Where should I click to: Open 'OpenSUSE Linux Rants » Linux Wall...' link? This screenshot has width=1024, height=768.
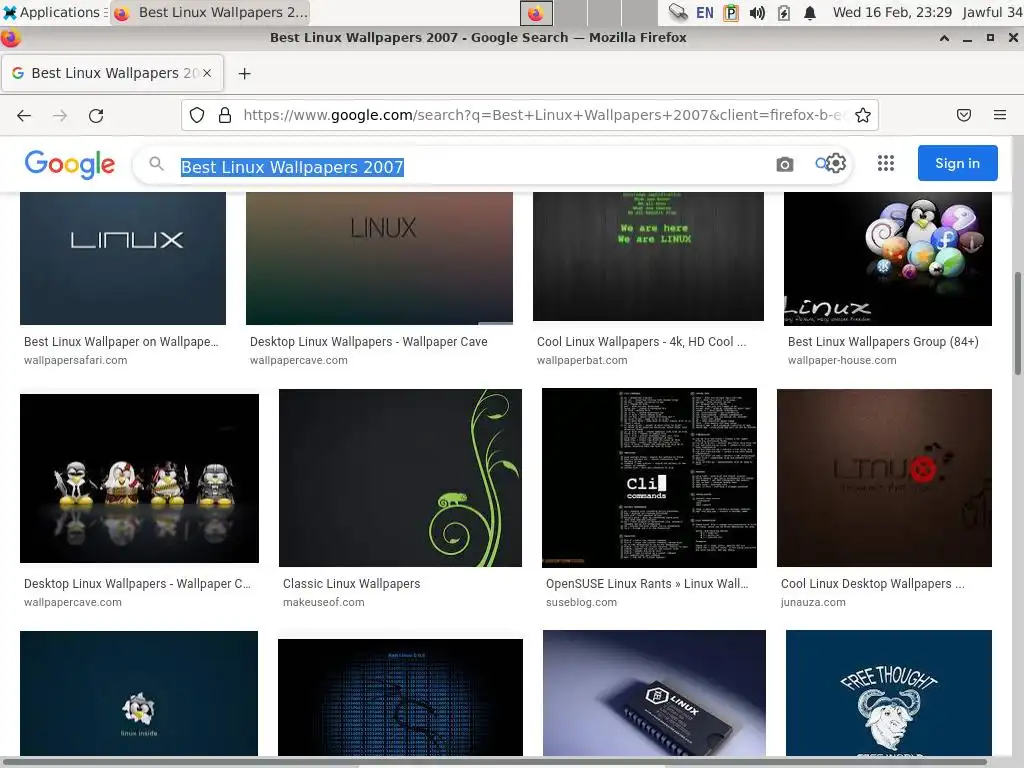click(647, 584)
